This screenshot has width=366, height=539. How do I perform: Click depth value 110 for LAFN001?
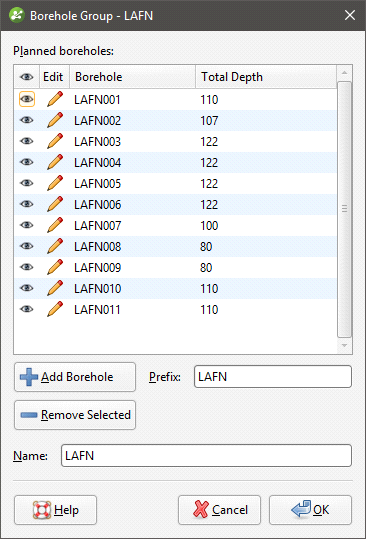click(209, 100)
